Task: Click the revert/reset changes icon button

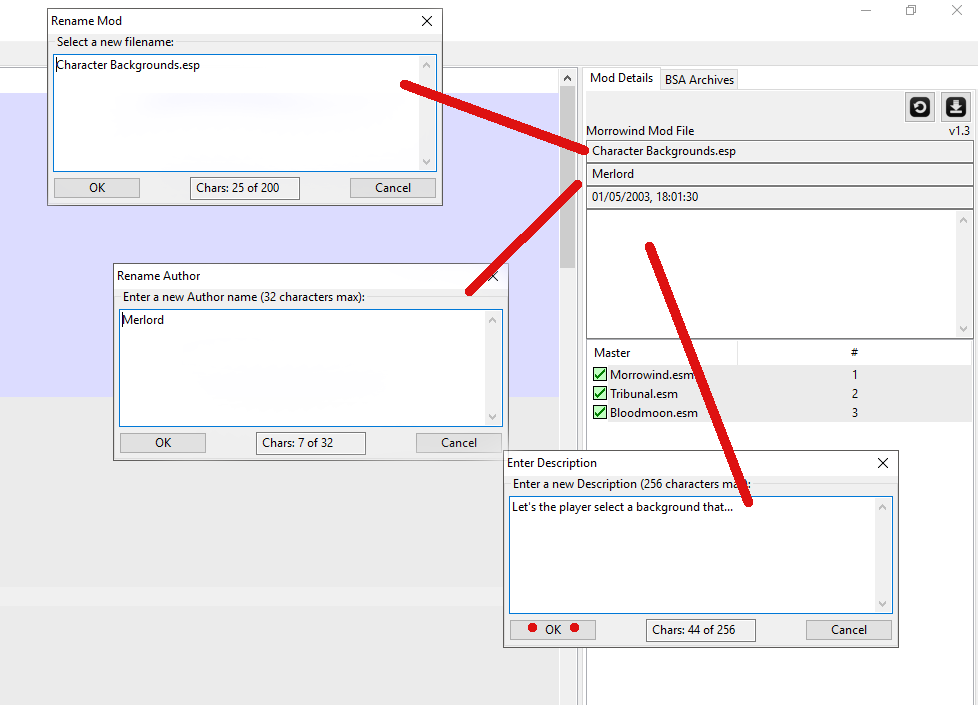Action: [x=920, y=107]
